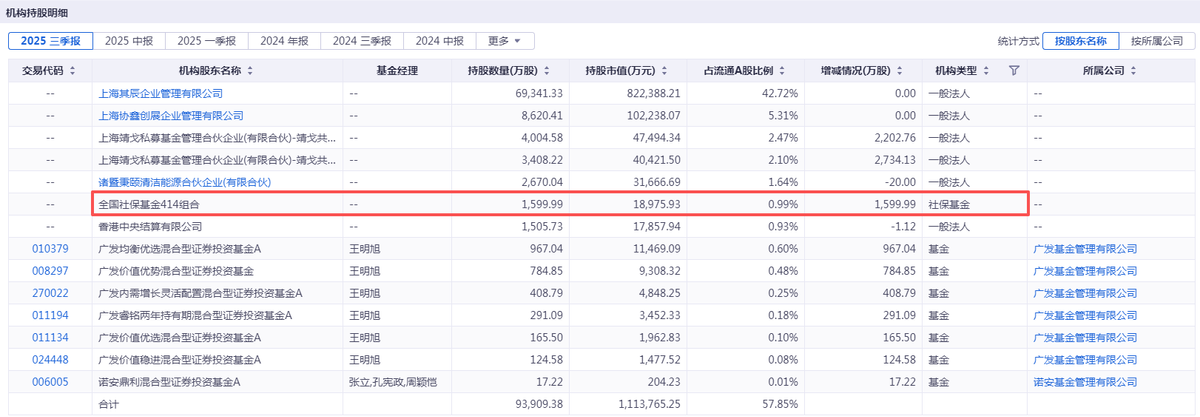Sort by 增减情况(万股) column arrows
Viewport: 1200px width, 417px height.
pyautogui.click(x=897, y=71)
